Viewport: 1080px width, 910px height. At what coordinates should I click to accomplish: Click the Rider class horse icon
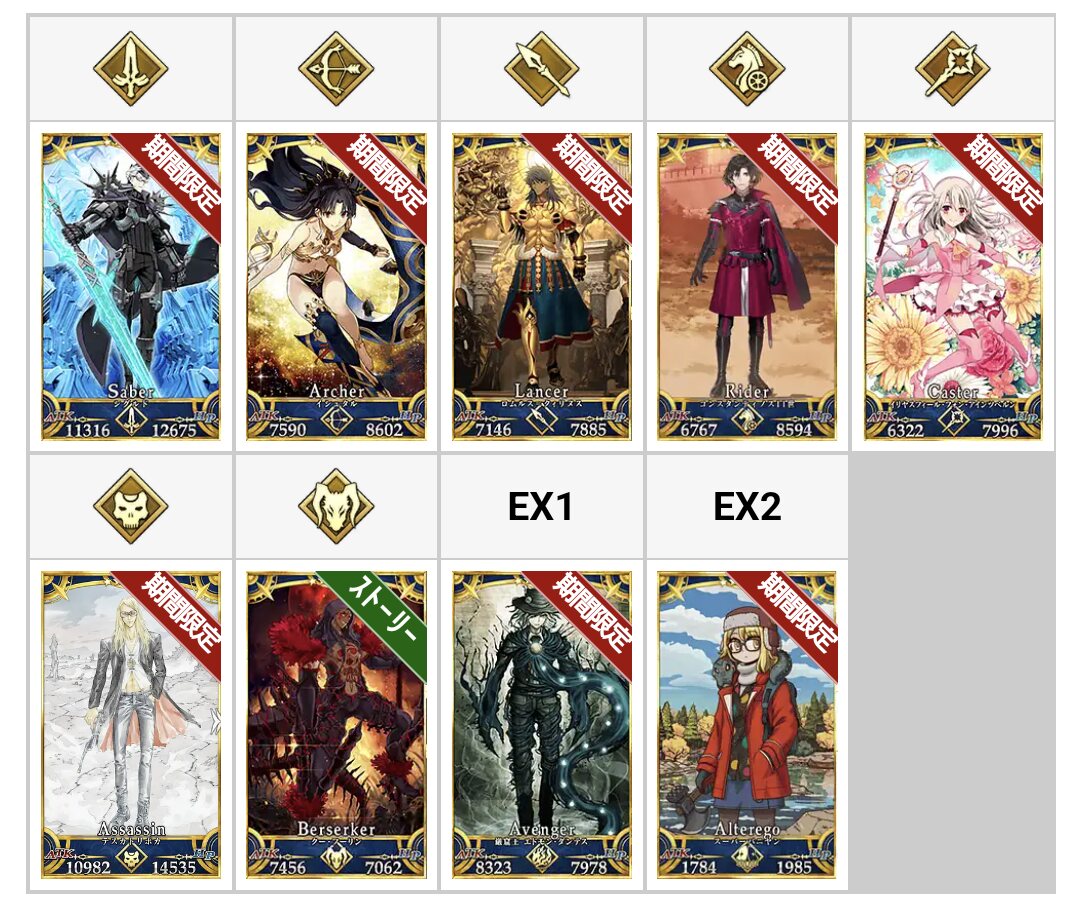(747, 69)
